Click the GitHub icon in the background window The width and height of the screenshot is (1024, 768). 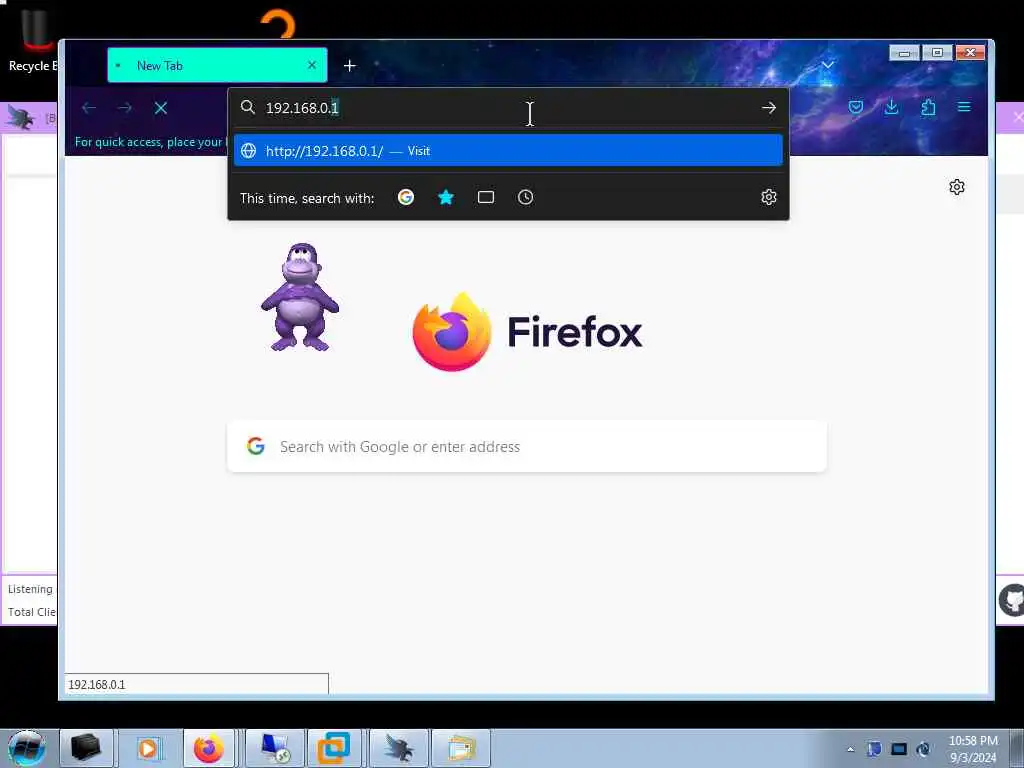tap(1012, 600)
